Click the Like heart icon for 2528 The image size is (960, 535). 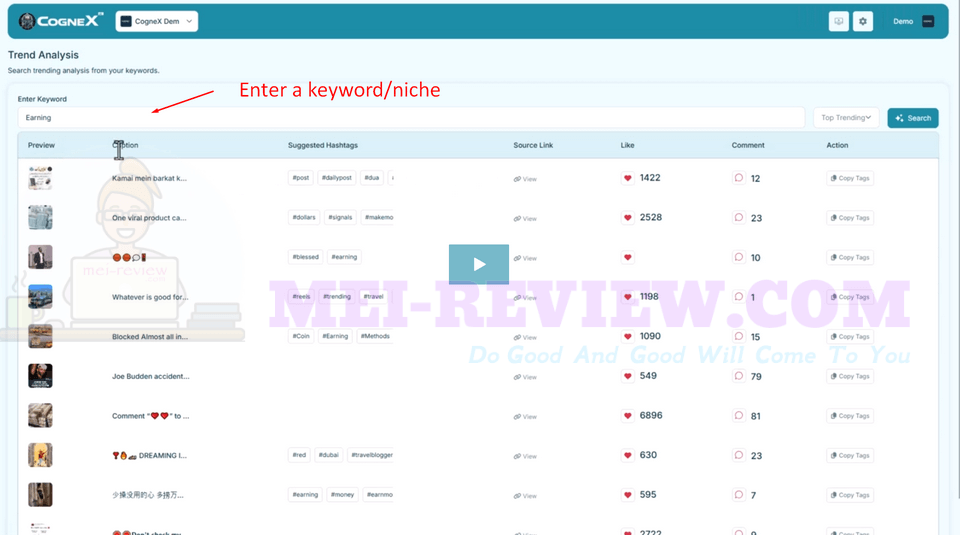(x=628, y=217)
